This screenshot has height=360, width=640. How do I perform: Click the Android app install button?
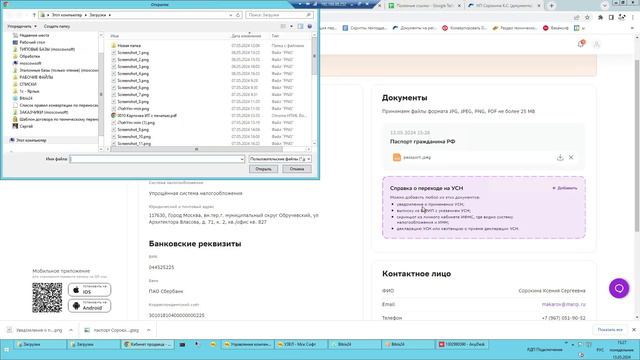pos(89,306)
